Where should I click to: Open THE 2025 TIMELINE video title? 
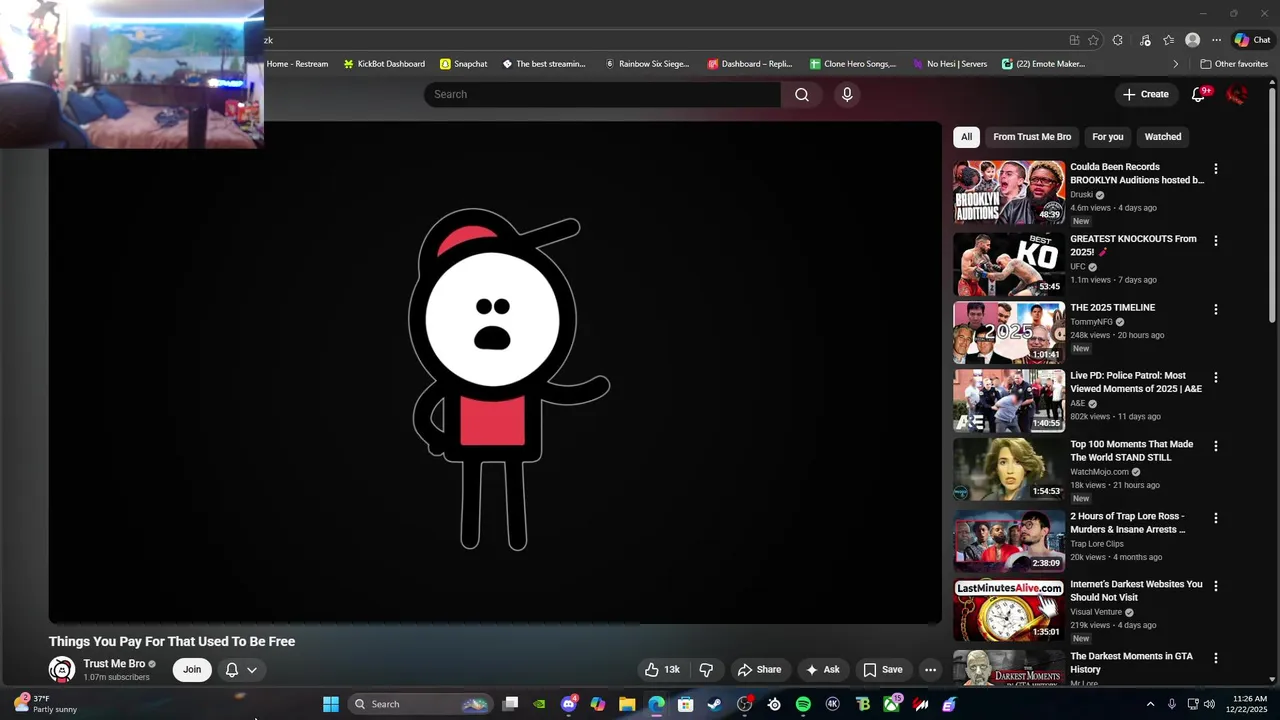point(1112,308)
